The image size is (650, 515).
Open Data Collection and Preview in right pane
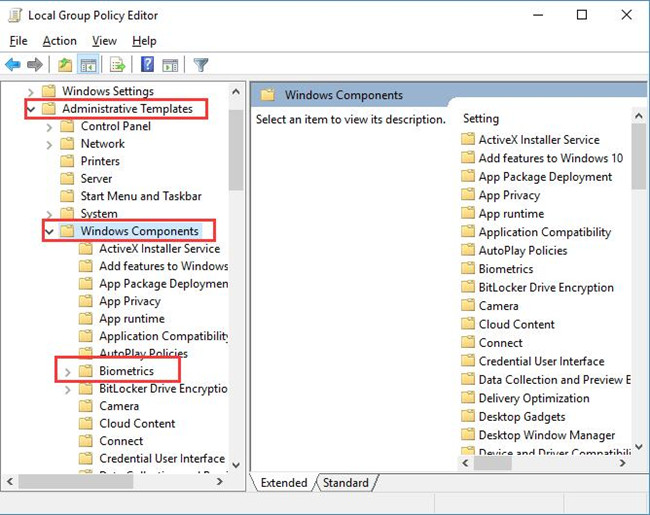click(555, 379)
